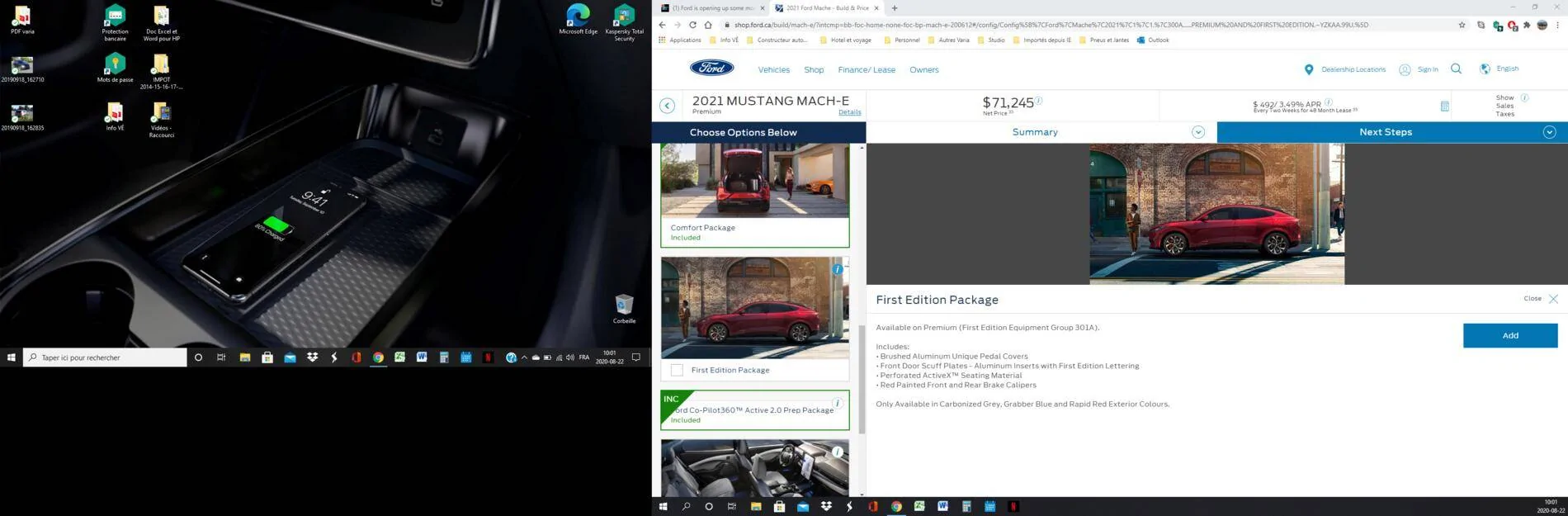Open Chrome three-dot menu
1568x516 pixels.
tap(1557, 25)
